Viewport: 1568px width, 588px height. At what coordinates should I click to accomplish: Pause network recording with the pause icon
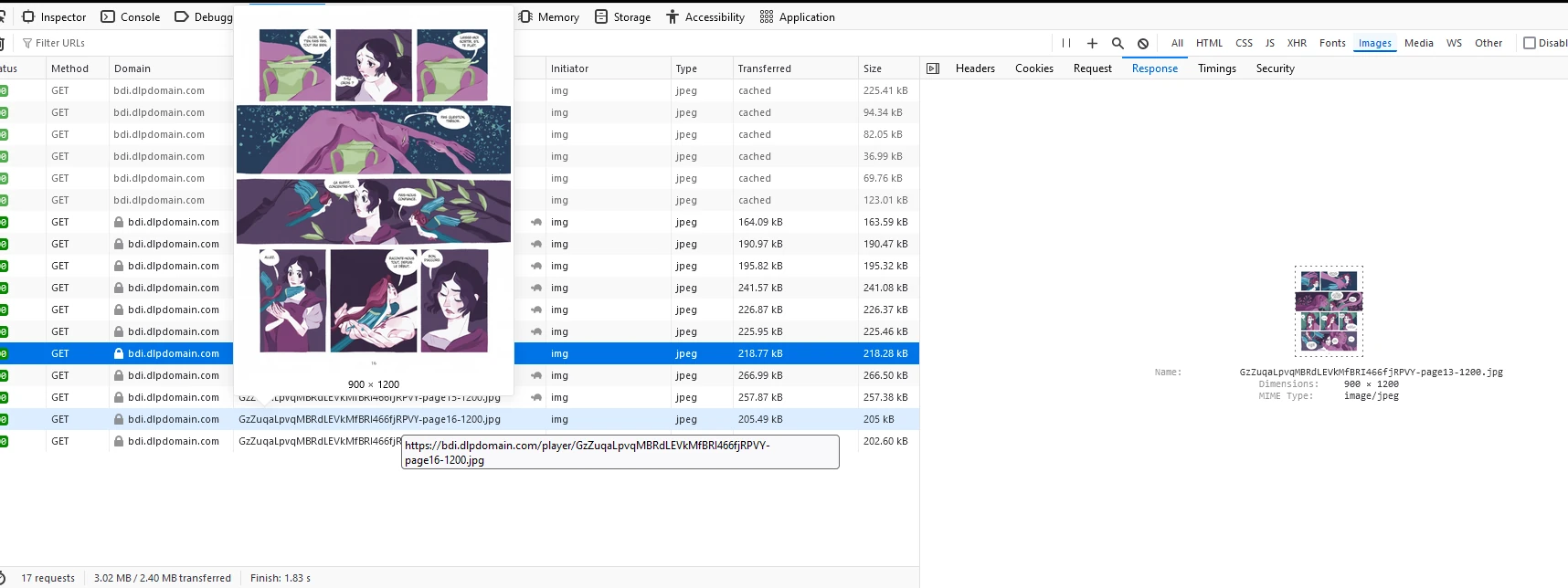click(1066, 43)
